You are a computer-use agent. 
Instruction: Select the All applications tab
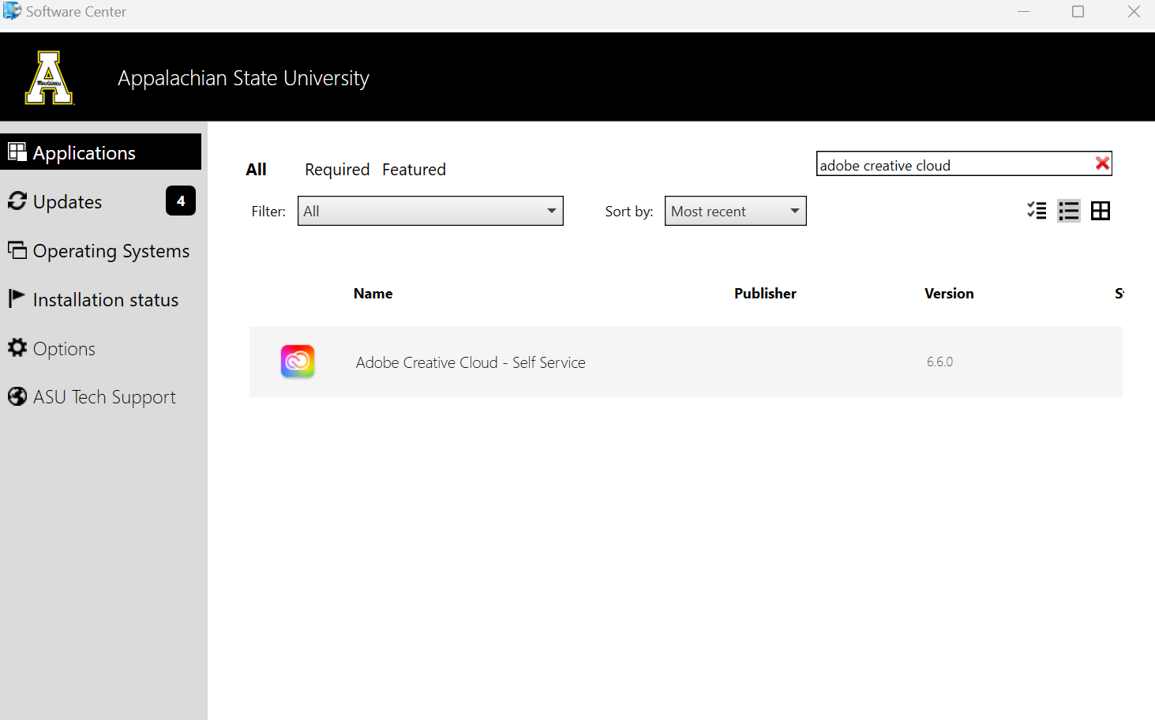[x=256, y=170]
